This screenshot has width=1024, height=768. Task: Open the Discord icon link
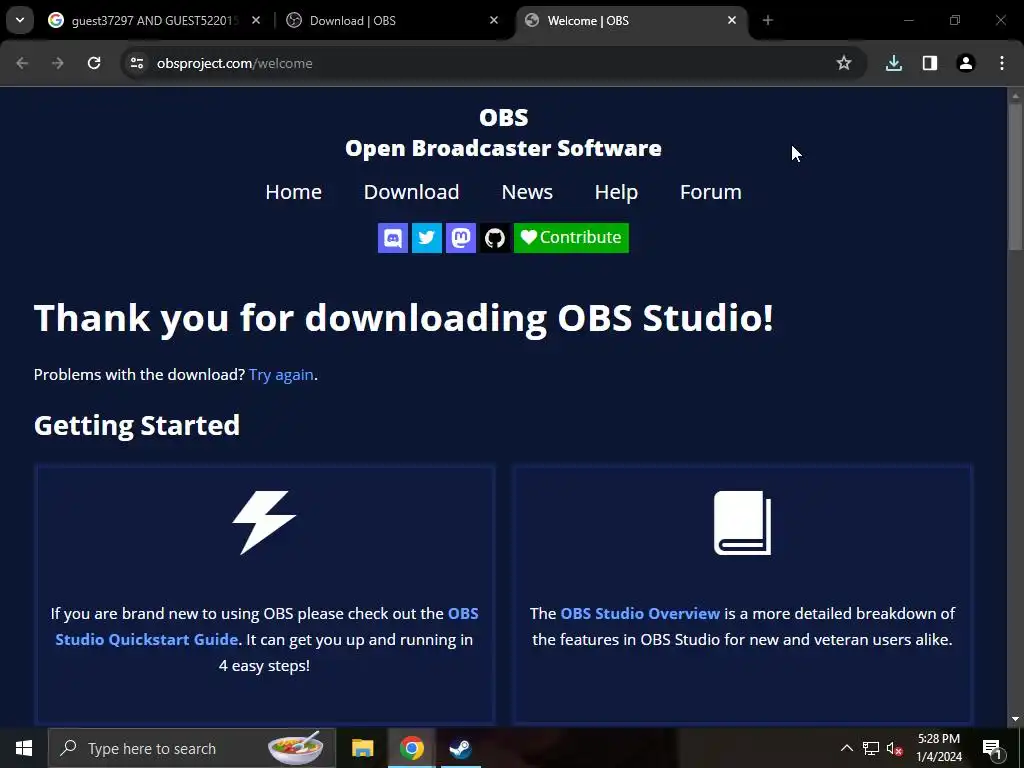[x=392, y=238]
